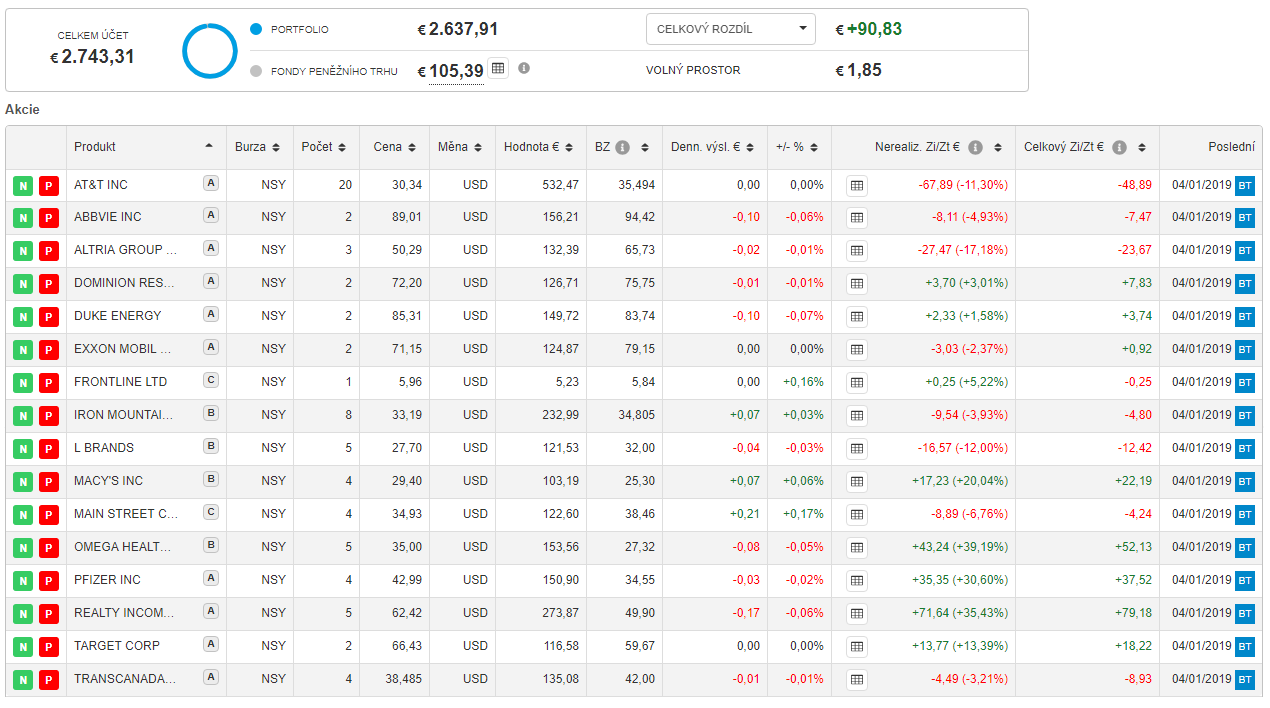1270x708 pixels.
Task: Sort the table by Burza column
Action: pyautogui.click(x=260, y=147)
